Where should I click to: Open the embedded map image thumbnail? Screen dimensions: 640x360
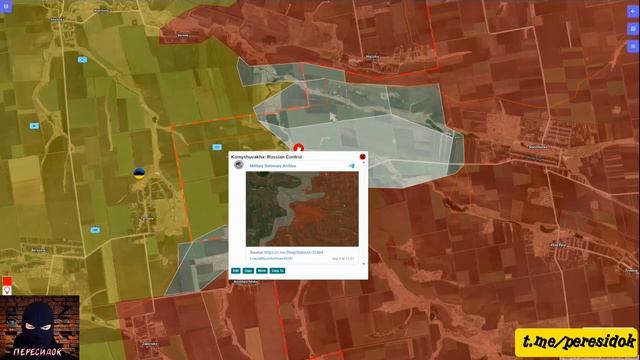(302, 209)
